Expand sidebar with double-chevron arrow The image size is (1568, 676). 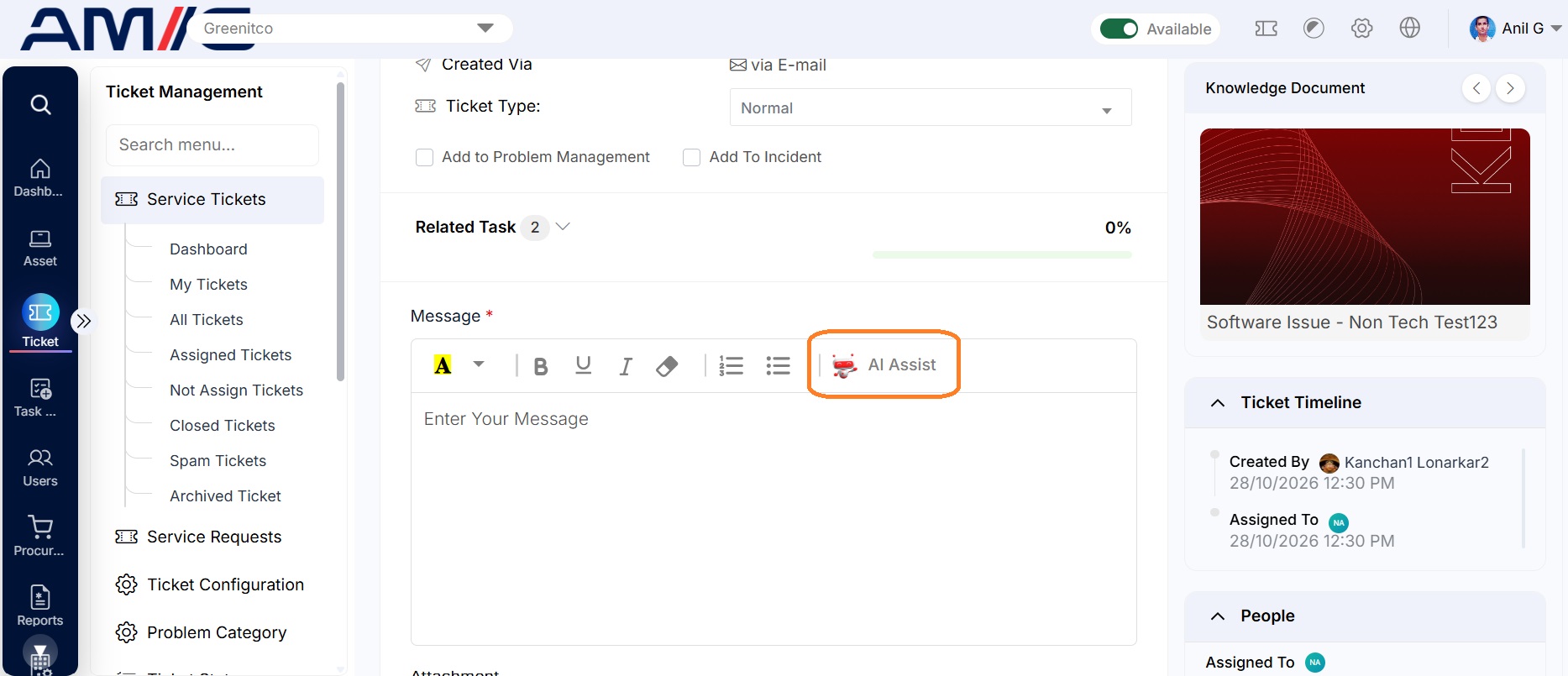coord(83,321)
